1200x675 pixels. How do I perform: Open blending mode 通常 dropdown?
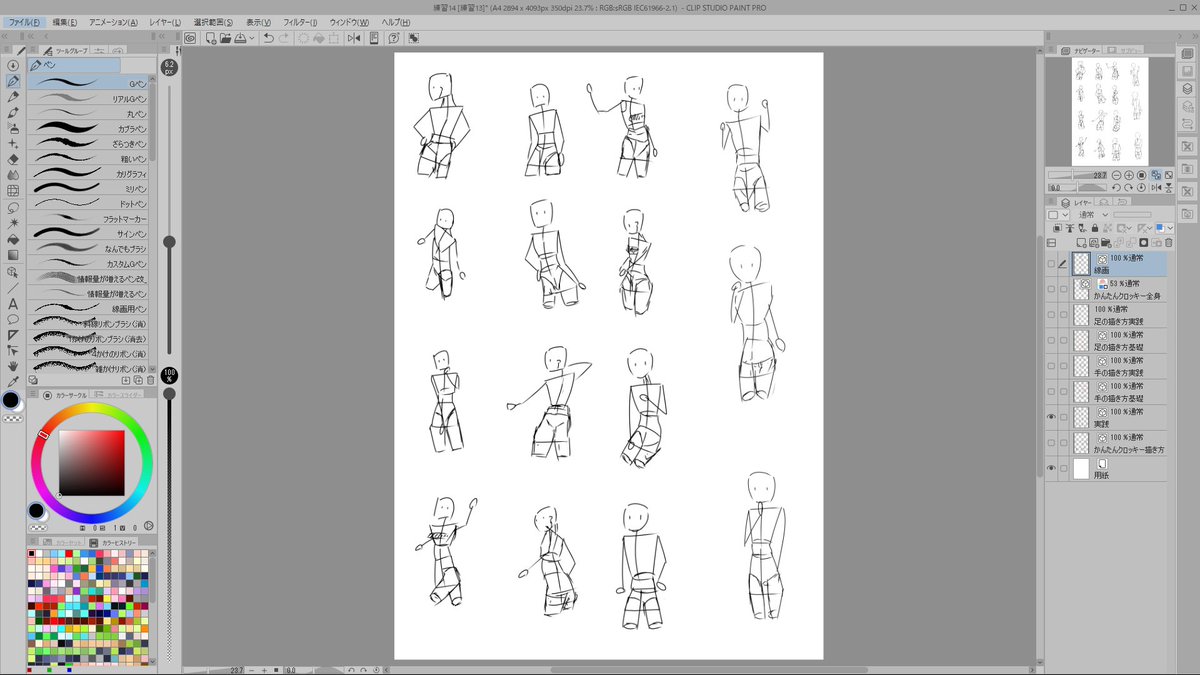tap(1092, 215)
